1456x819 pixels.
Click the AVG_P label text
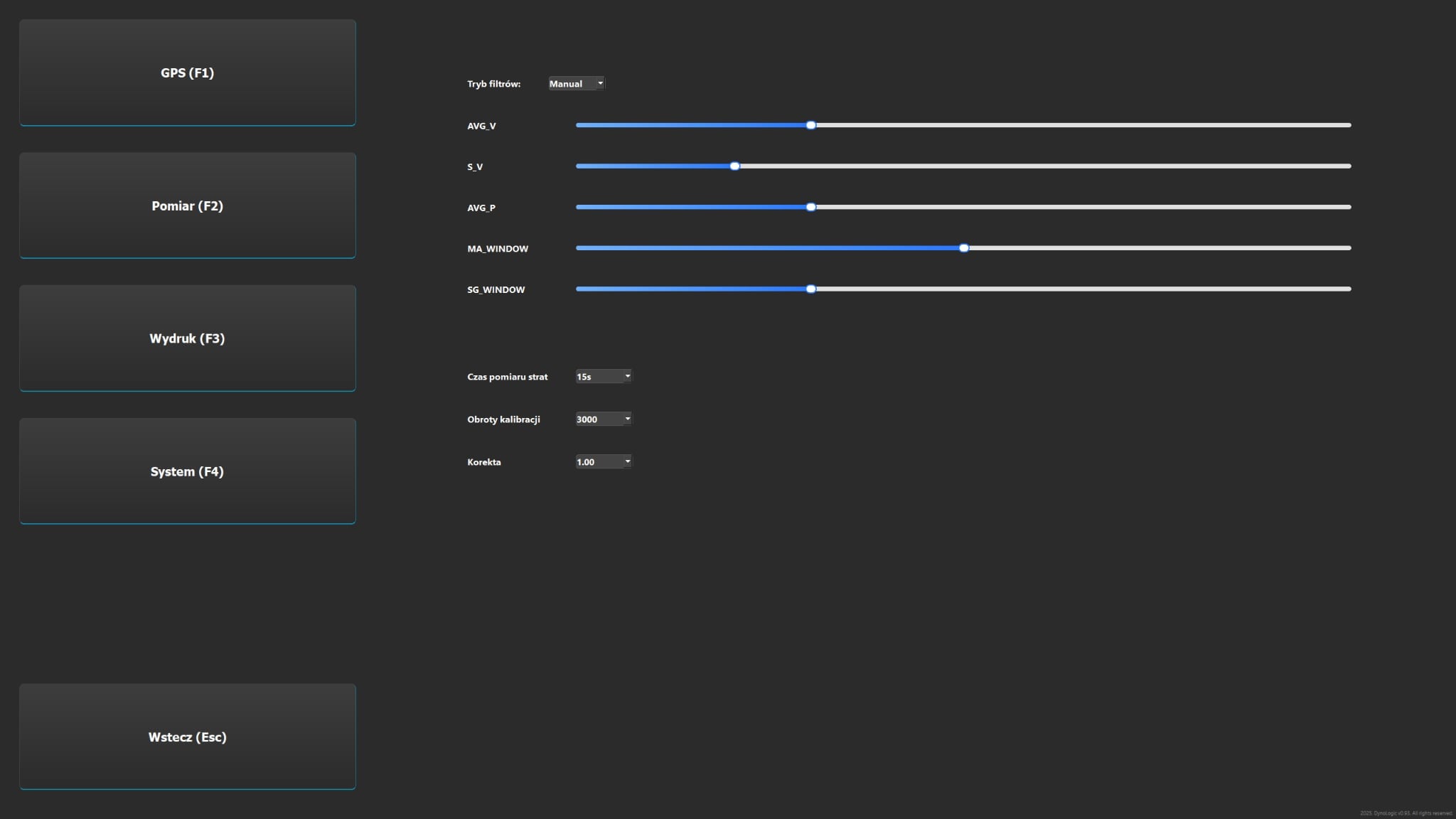coord(481,208)
